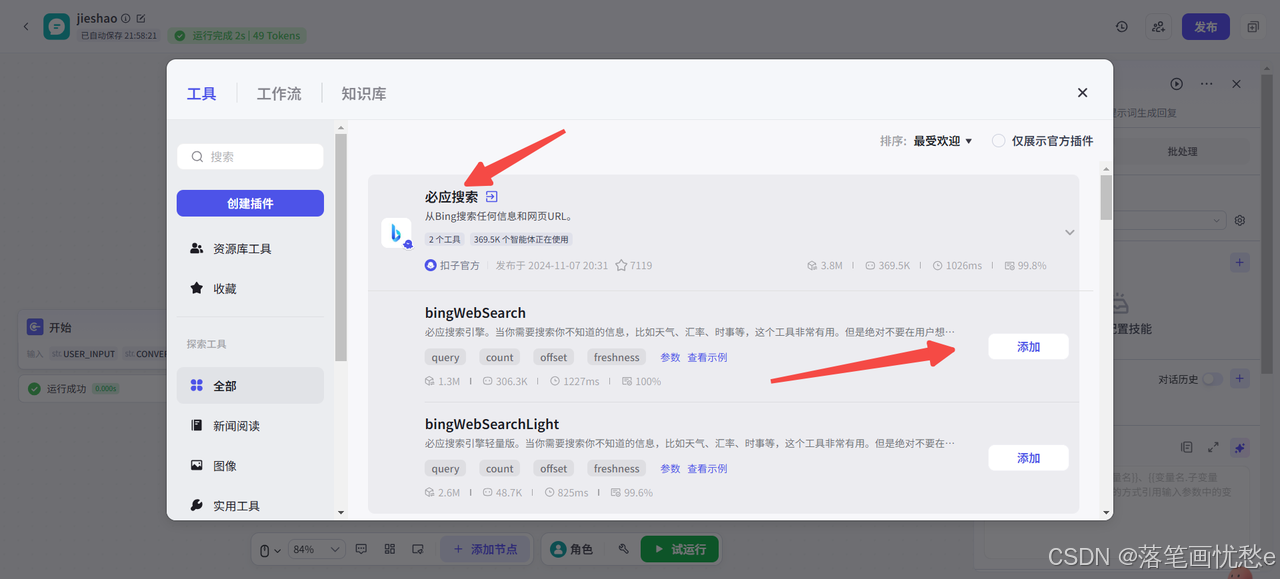The height and width of the screenshot is (579, 1280).
Task: Click the 图像 picture icon
Action: point(196,465)
